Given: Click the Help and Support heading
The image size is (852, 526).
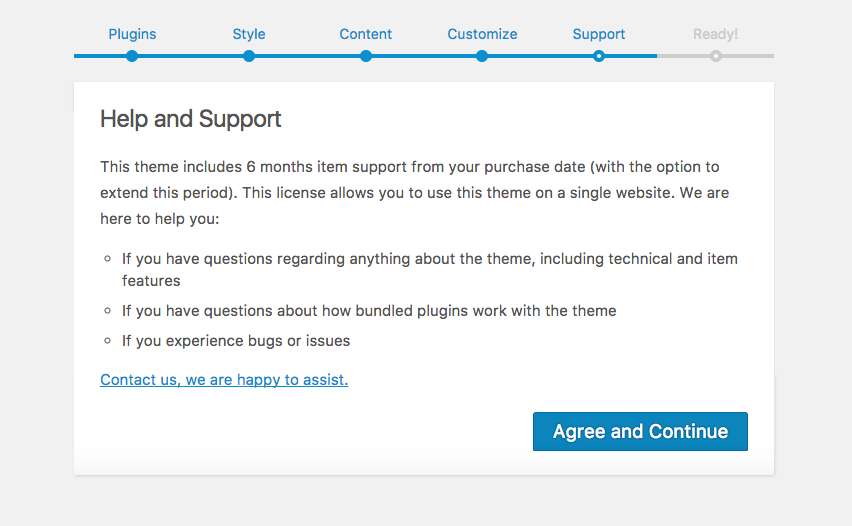Looking at the screenshot, I should [x=191, y=120].
